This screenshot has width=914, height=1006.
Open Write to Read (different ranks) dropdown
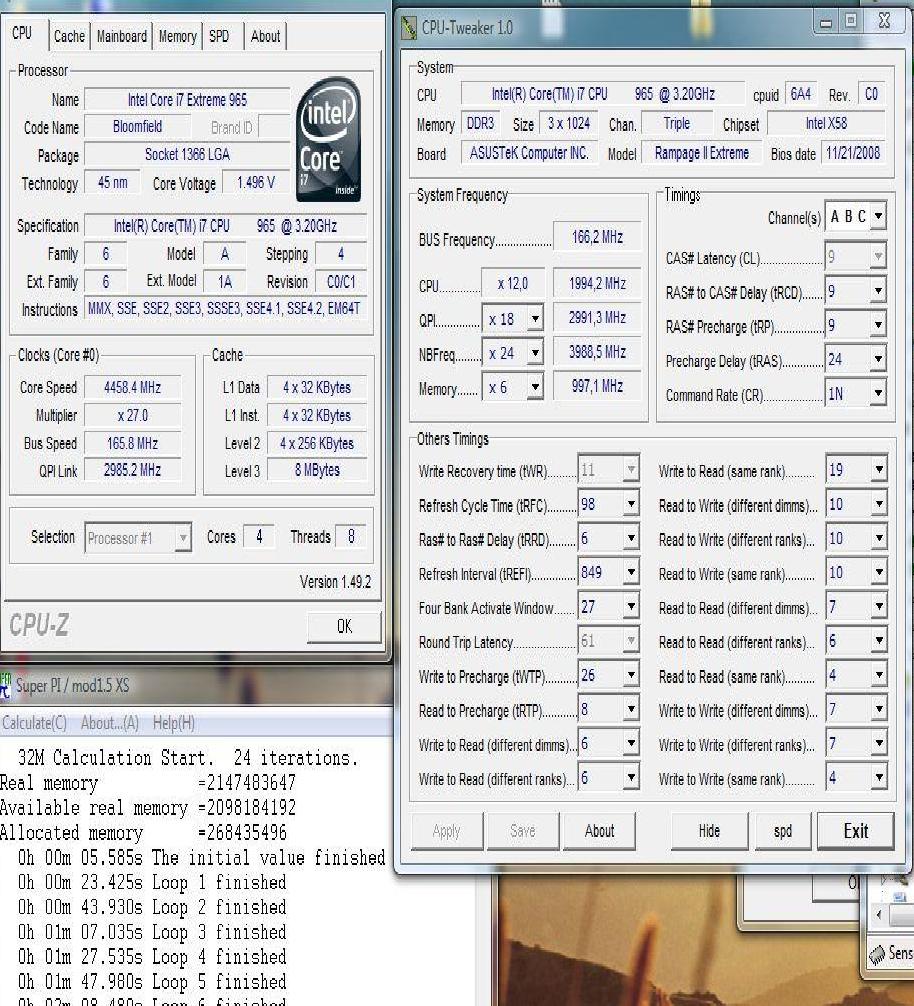tap(631, 778)
